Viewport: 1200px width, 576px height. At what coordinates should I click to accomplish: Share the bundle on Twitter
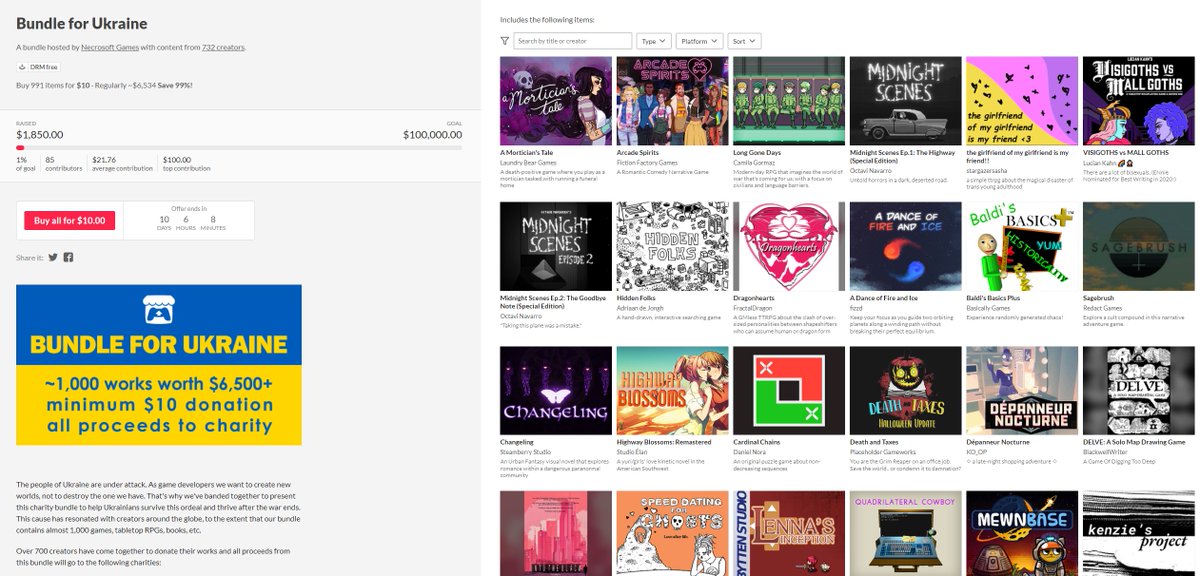coord(53,257)
